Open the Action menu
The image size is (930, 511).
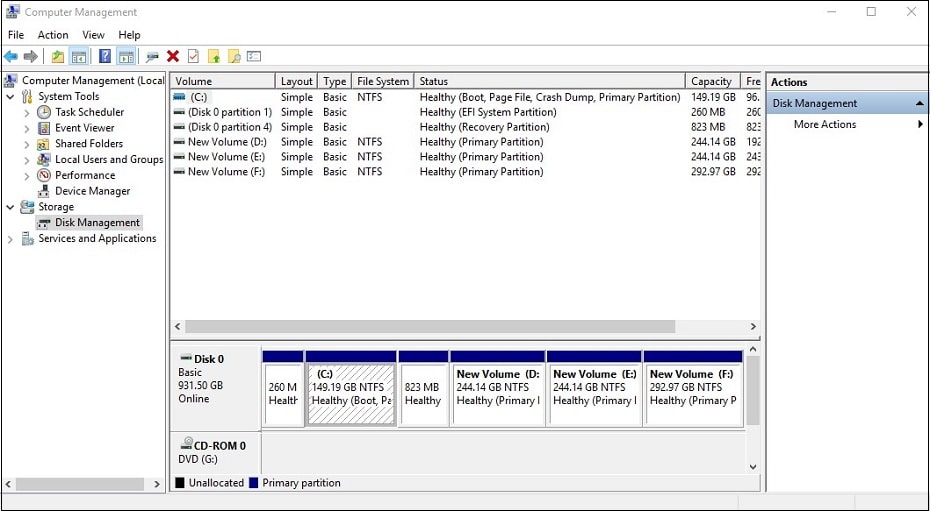53,35
